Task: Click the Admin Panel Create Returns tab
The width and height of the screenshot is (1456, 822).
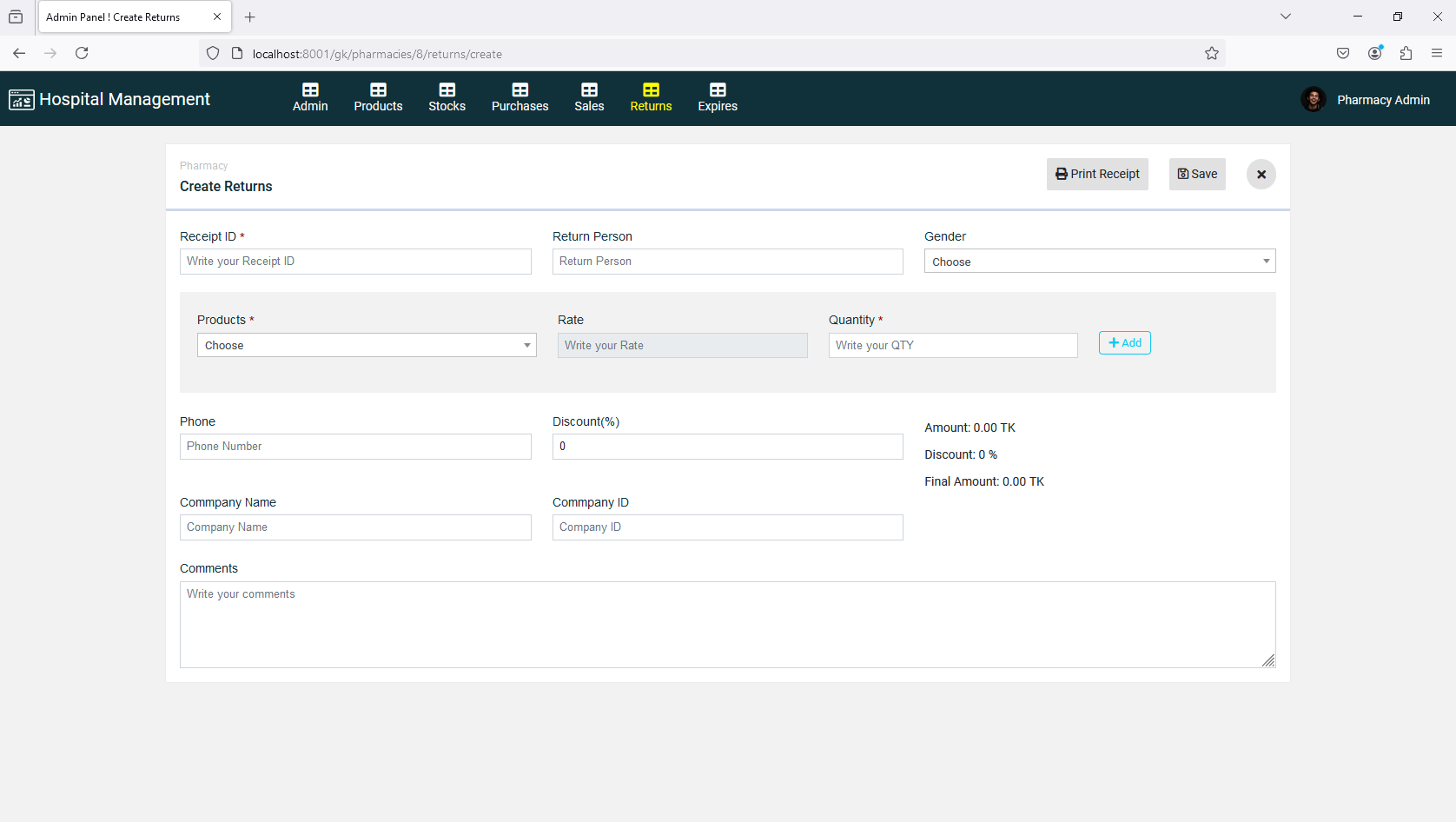Action: (x=135, y=17)
